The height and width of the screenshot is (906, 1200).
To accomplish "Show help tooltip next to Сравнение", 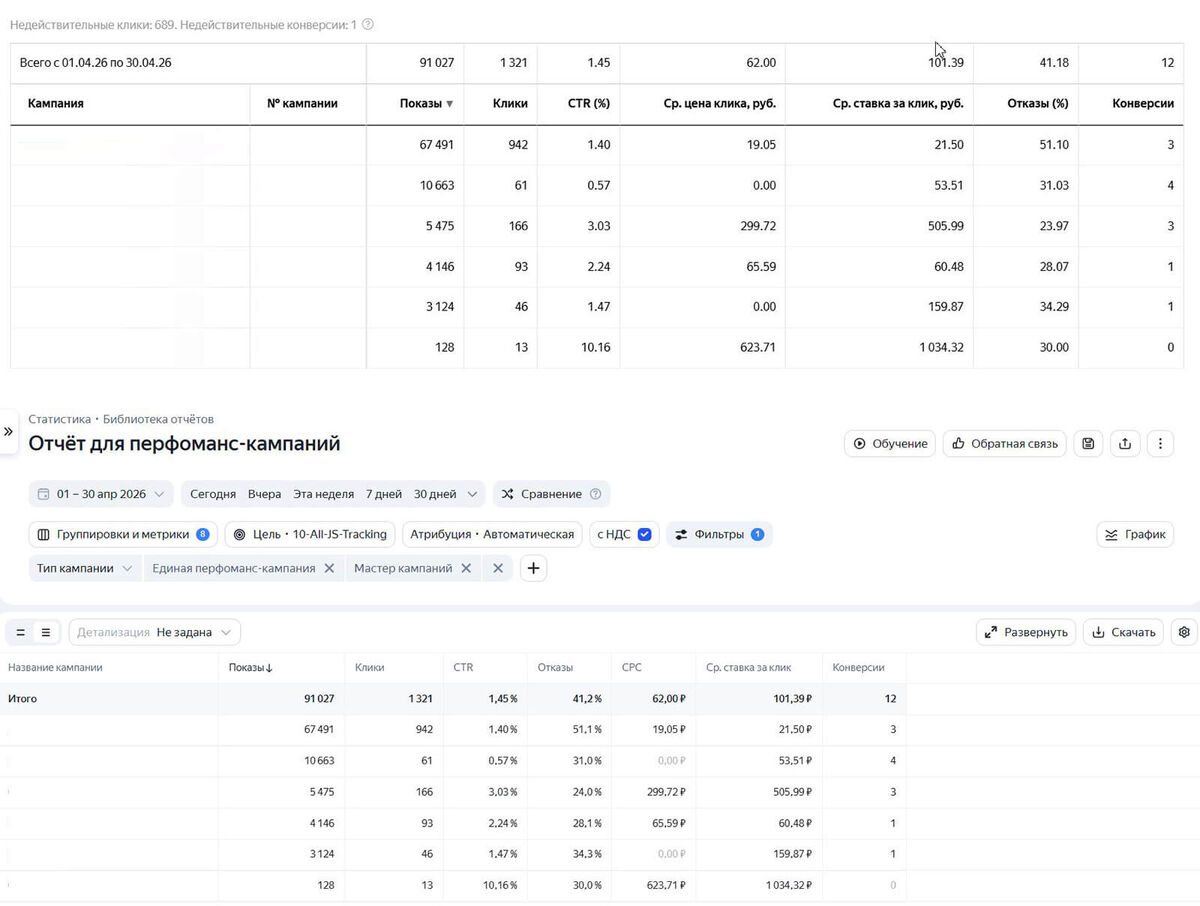I will click(x=596, y=494).
